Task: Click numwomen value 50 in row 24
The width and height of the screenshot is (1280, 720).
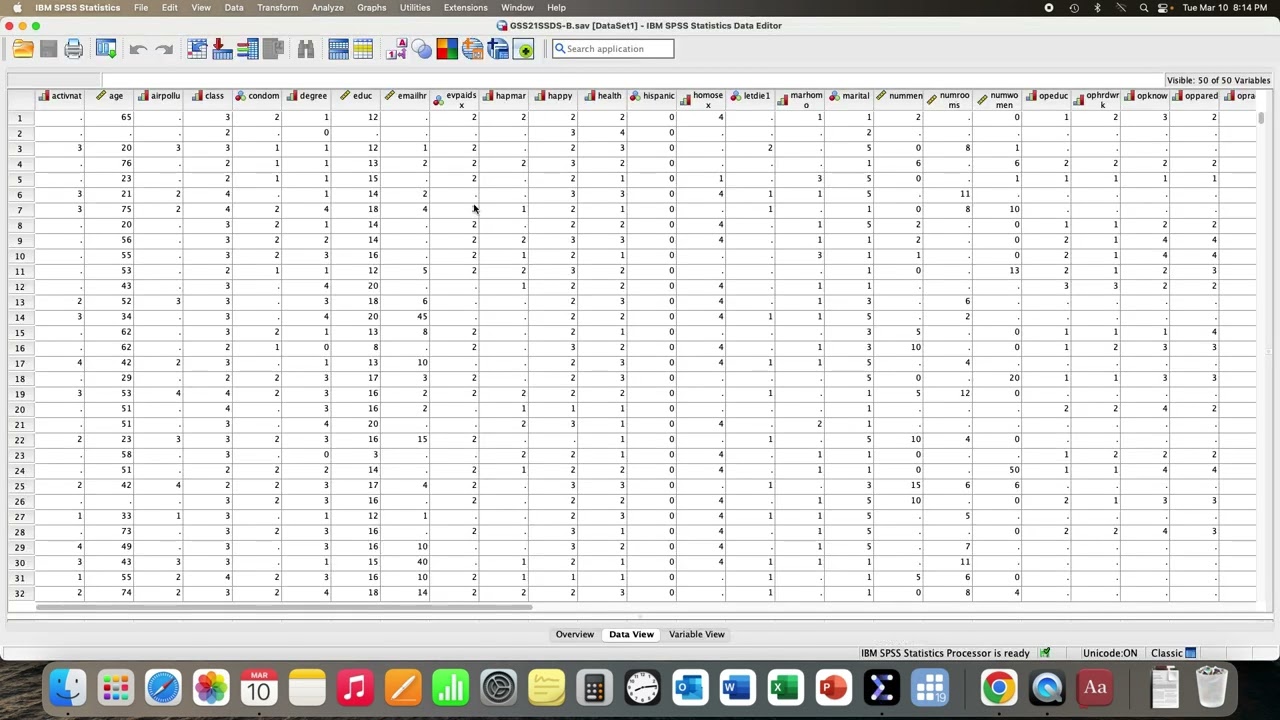Action: pyautogui.click(x=1014, y=470)
